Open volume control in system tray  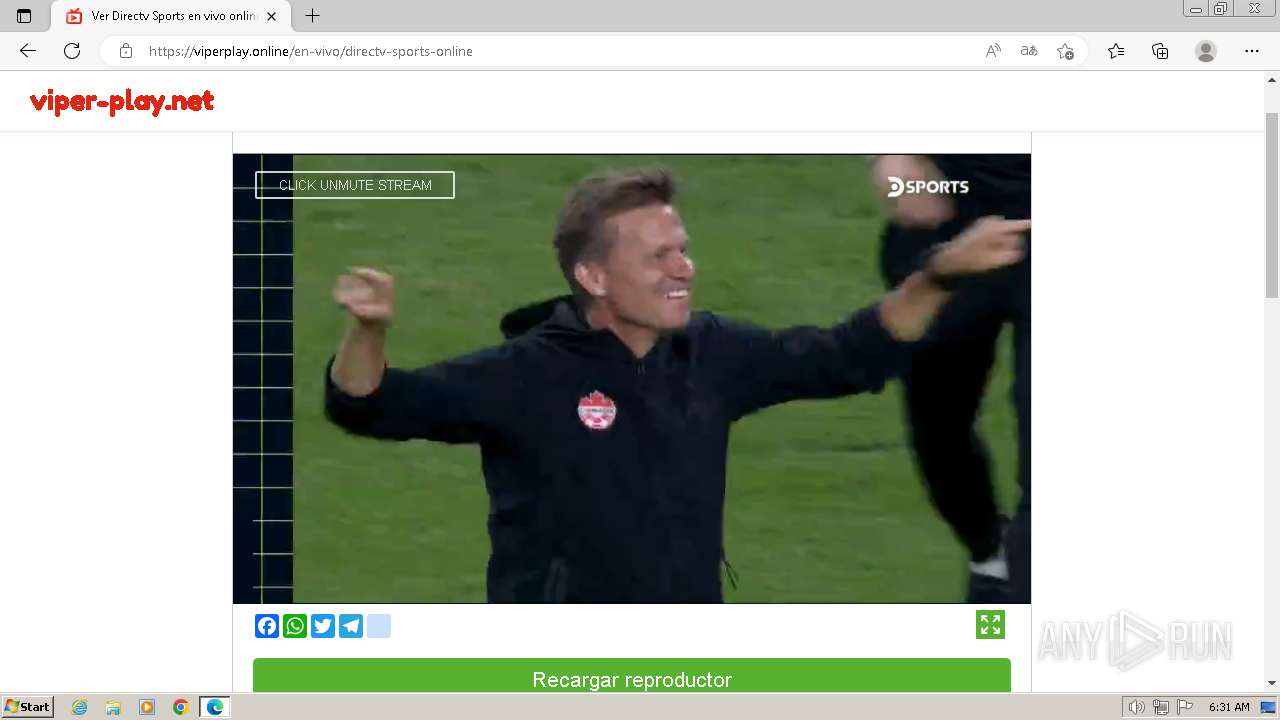[x=1137, y=707]
